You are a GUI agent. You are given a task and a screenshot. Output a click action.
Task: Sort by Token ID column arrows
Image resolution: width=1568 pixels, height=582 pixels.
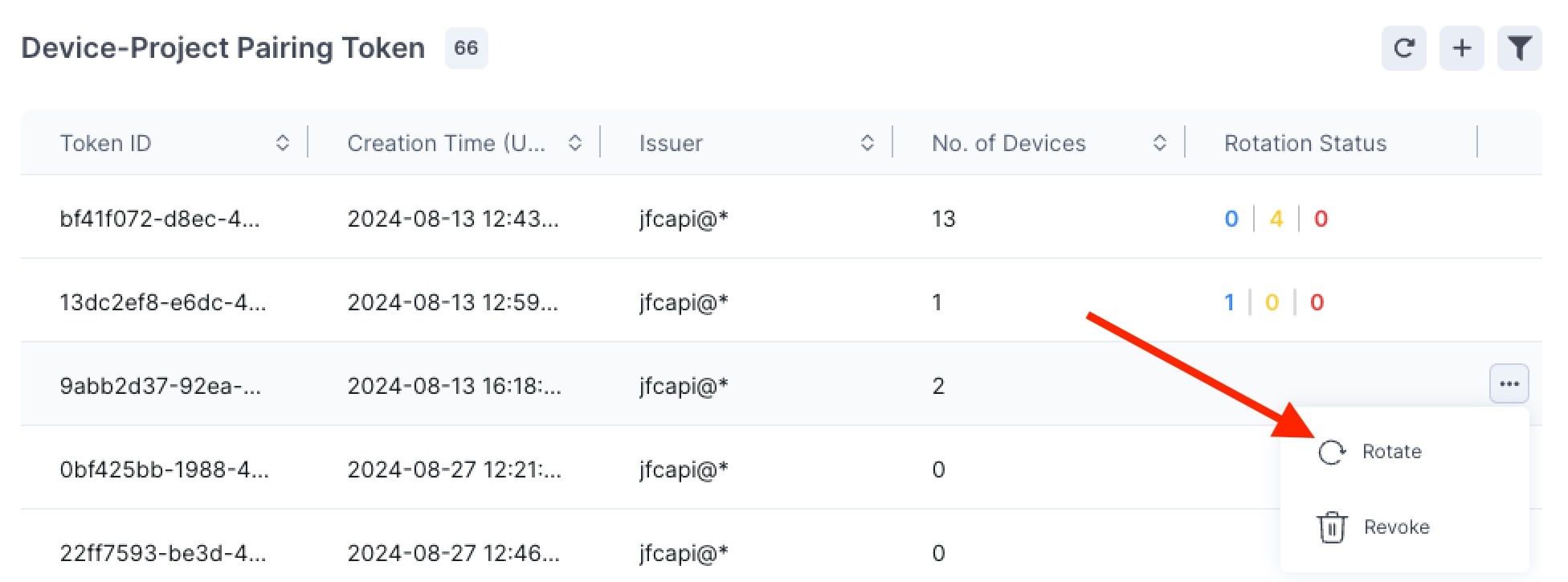coord(282,143)
